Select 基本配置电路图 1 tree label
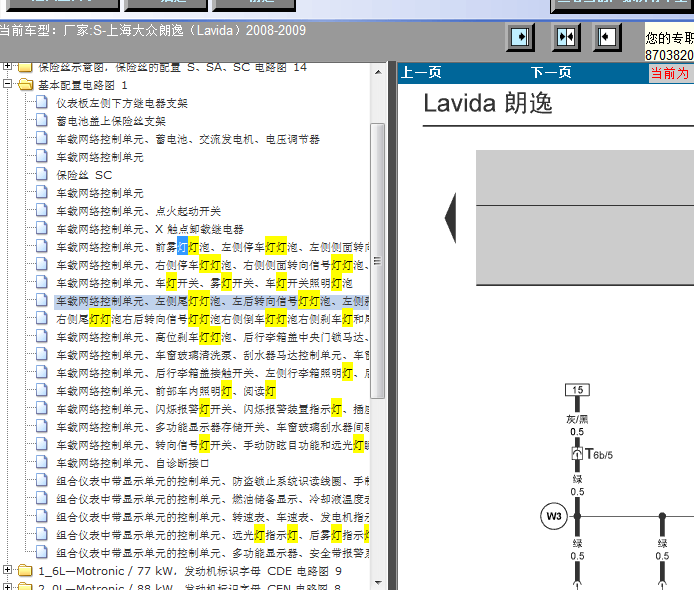This screenshot has height=590, width=694. point(83,85)
